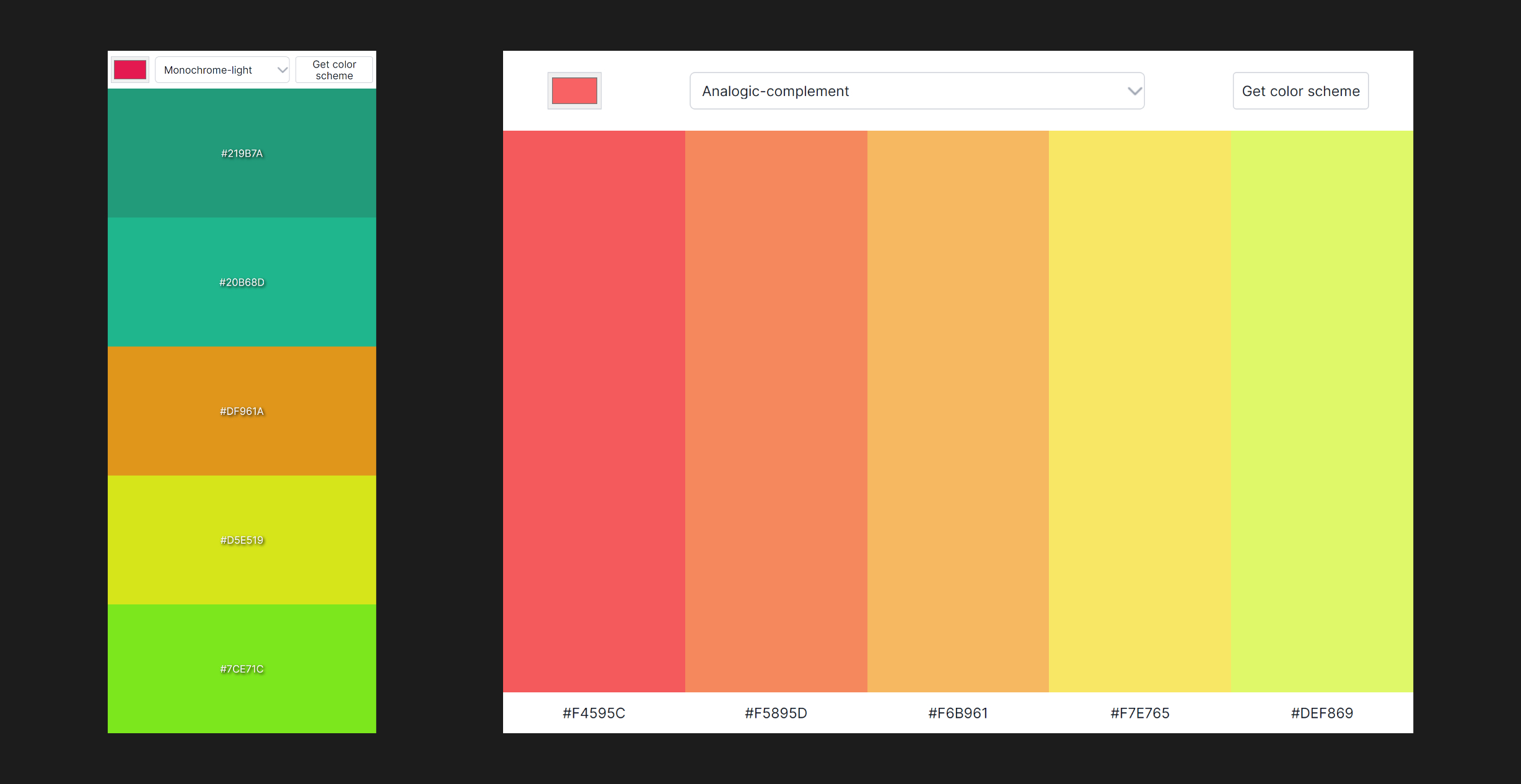
Task: Copy the #DEF869 hex label
Action: 1322,713
